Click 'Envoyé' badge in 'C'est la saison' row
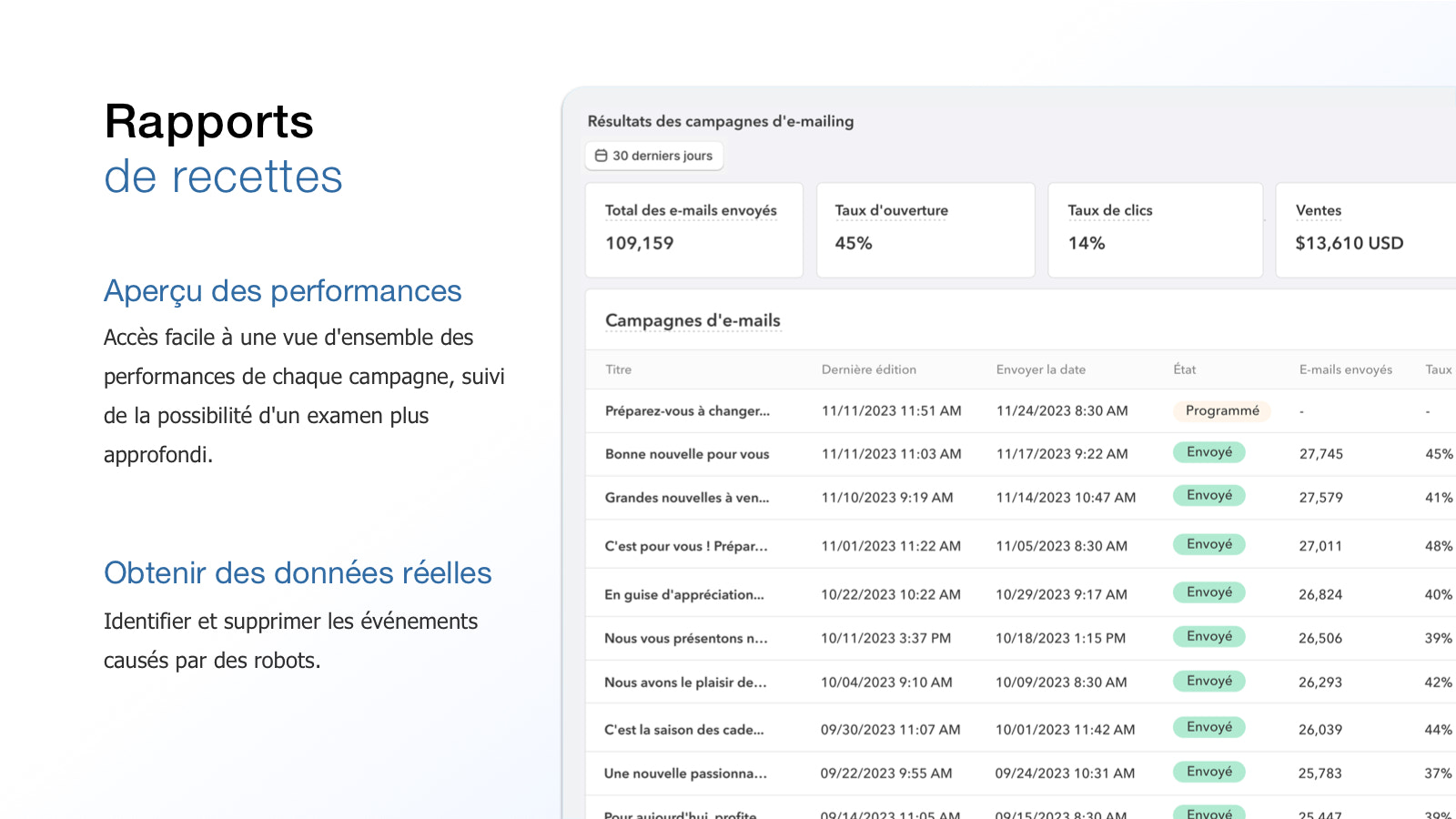The width and height of the screenshot is (1456, 819). [1209, 727]
